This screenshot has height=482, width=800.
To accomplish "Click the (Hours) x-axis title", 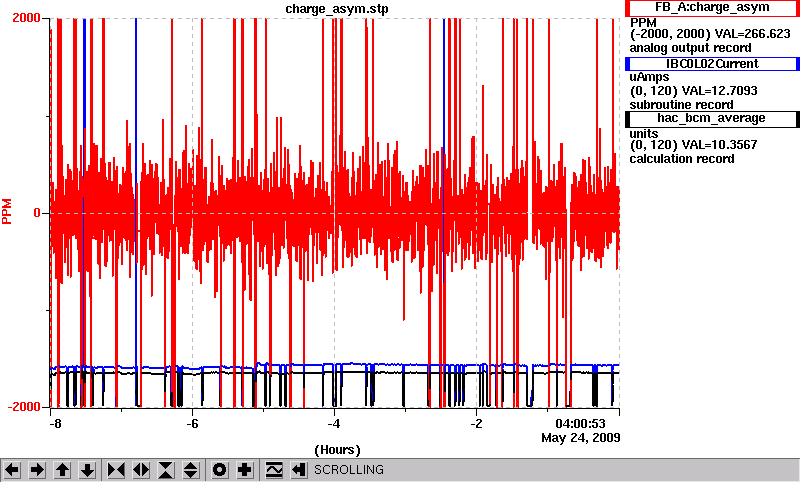I will [337, 450].
